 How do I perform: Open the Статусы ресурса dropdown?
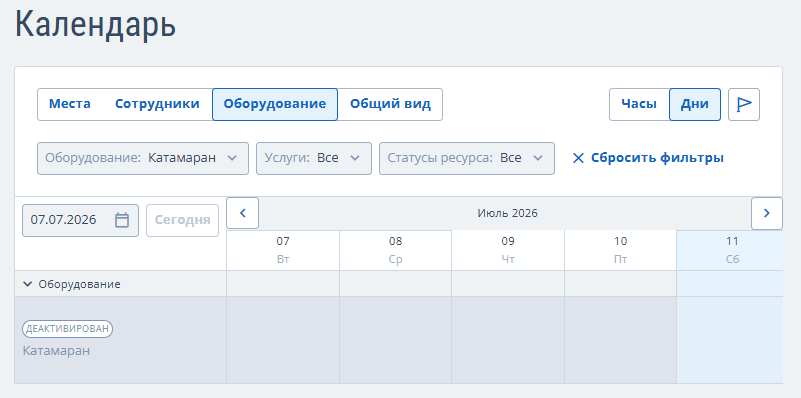(467, 158)
